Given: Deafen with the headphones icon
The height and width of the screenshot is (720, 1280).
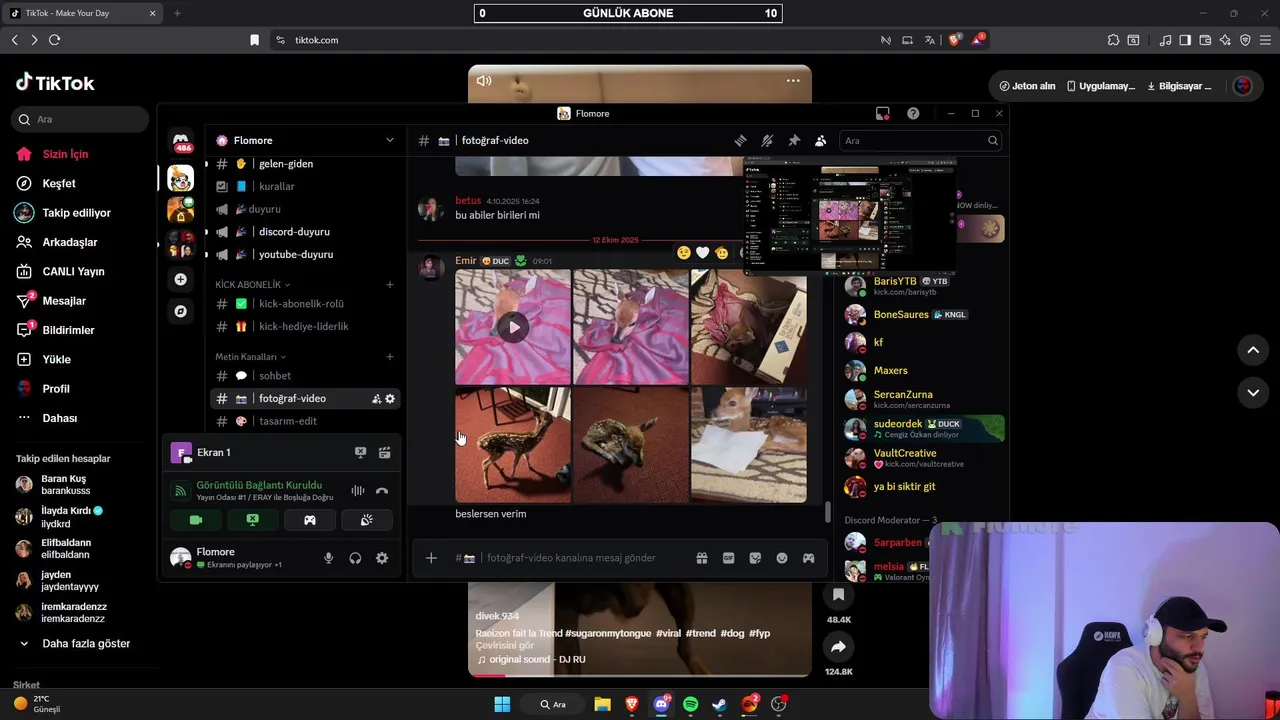Looking at the screenshot, I should coord(355,558).
